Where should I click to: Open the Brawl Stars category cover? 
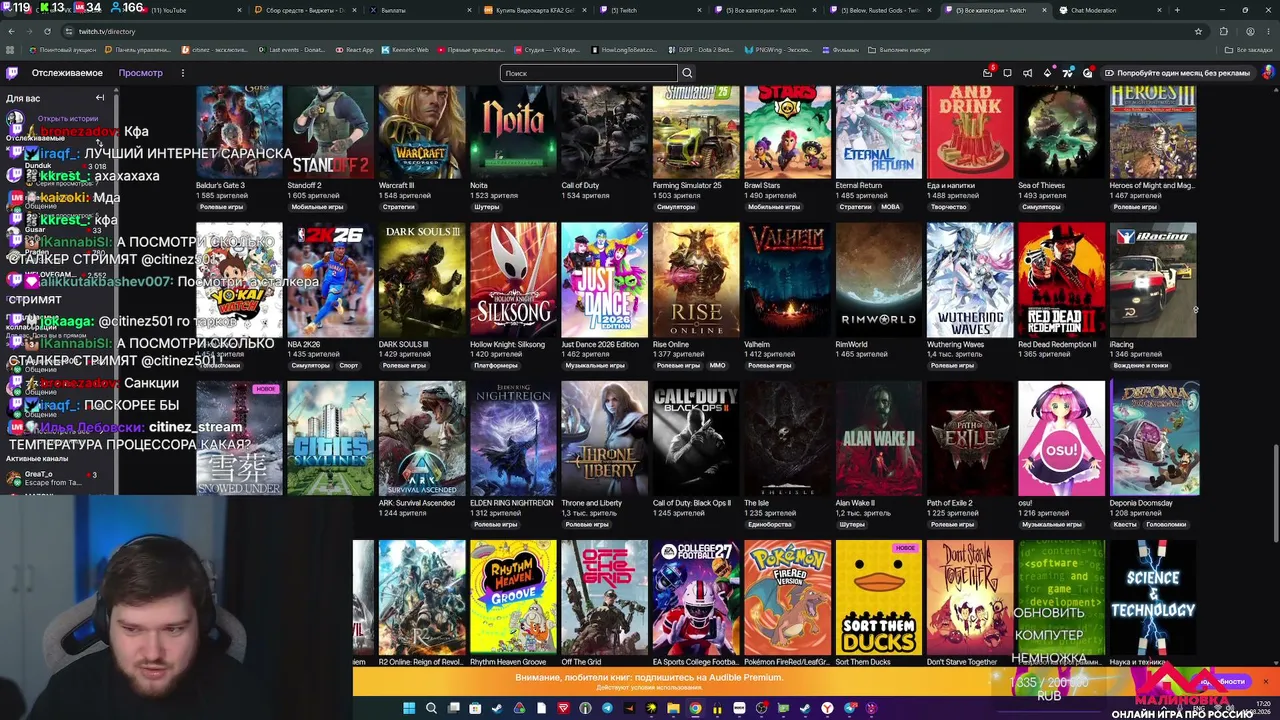point(787,132)
